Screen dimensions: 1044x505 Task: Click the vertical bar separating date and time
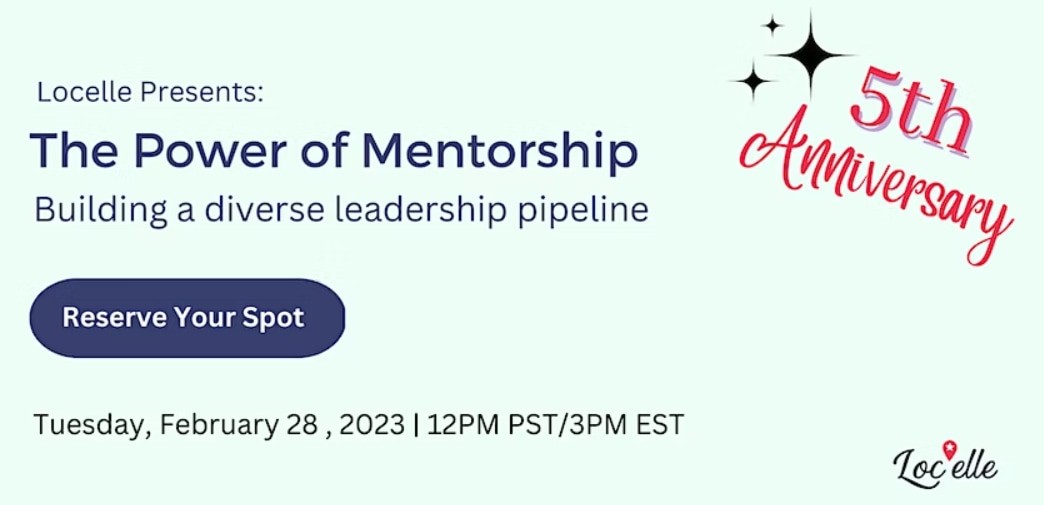[x=416, y=425]
